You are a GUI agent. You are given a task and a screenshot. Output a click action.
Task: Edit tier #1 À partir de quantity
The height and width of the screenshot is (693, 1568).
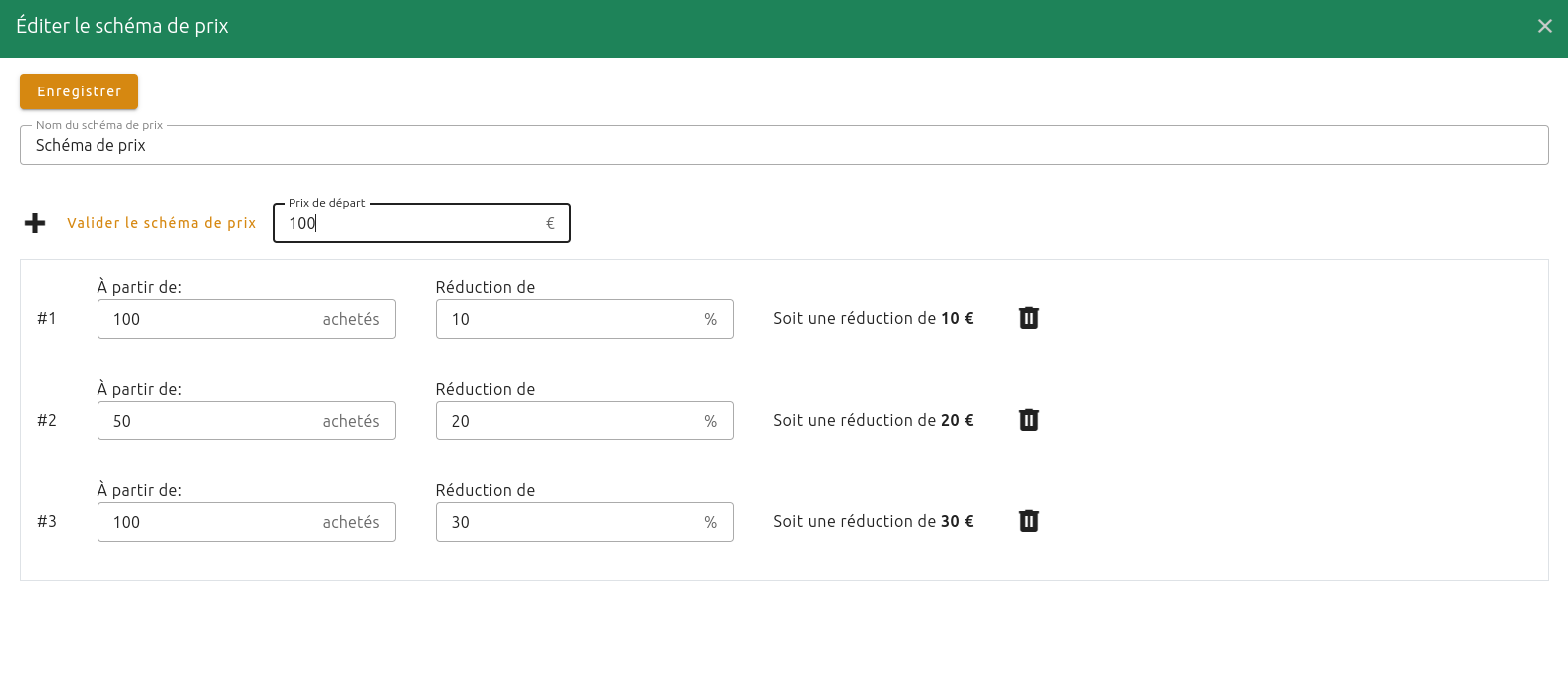(x=209, y=319)
